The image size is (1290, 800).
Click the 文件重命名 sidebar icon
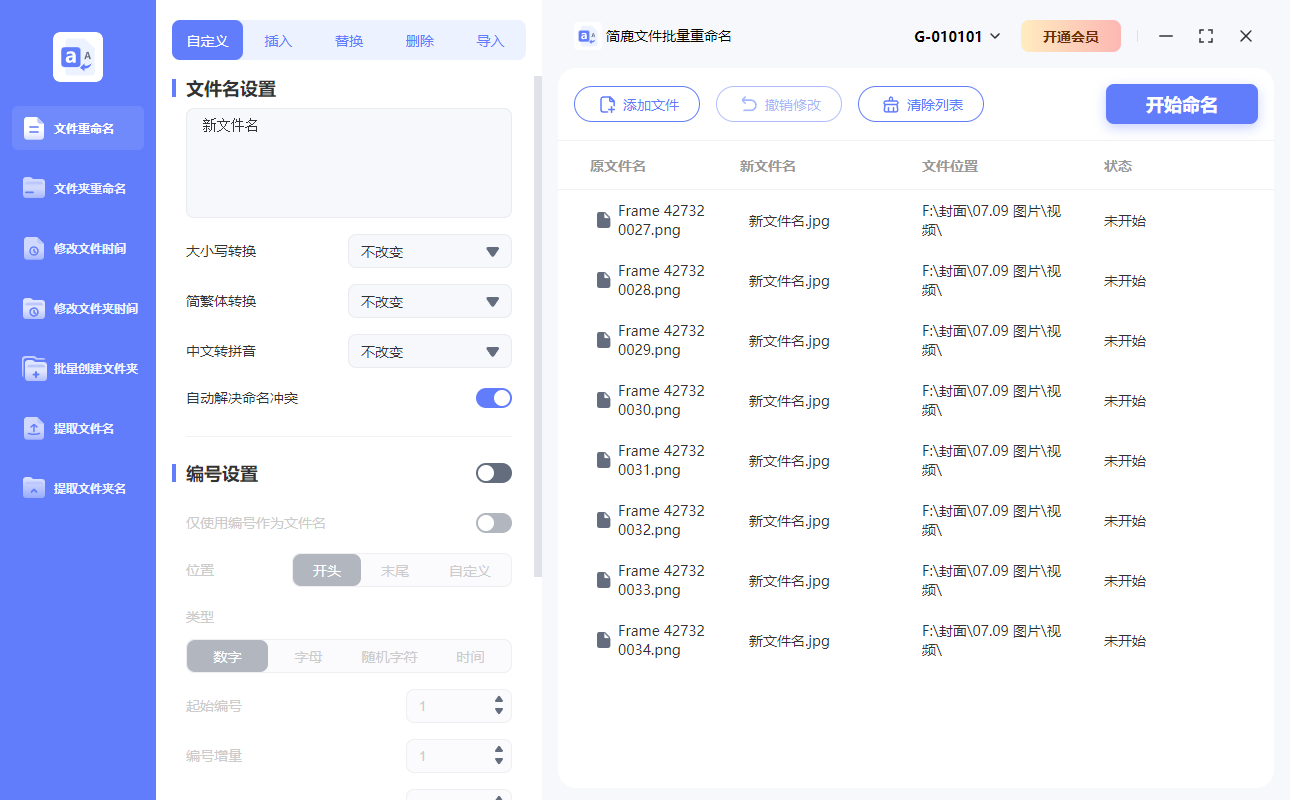tap(34, 128)
